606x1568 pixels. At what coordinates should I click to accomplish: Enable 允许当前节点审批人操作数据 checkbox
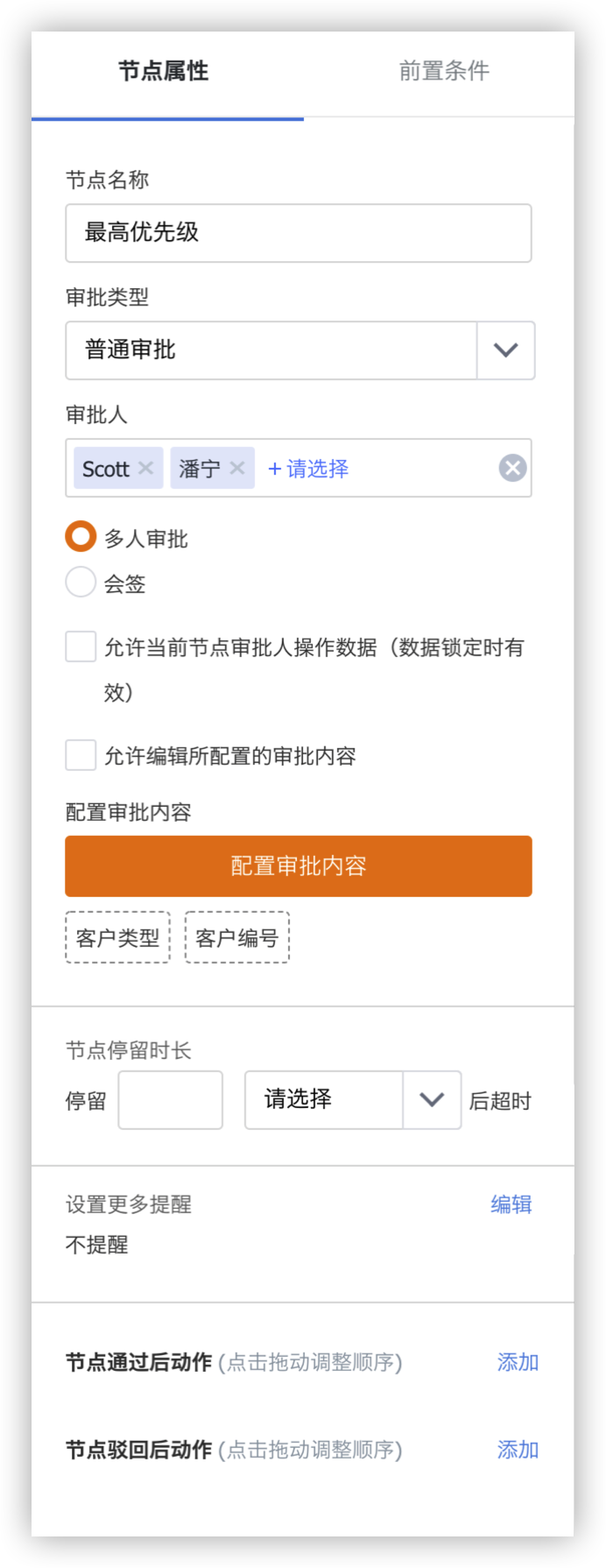click(81, 647)
